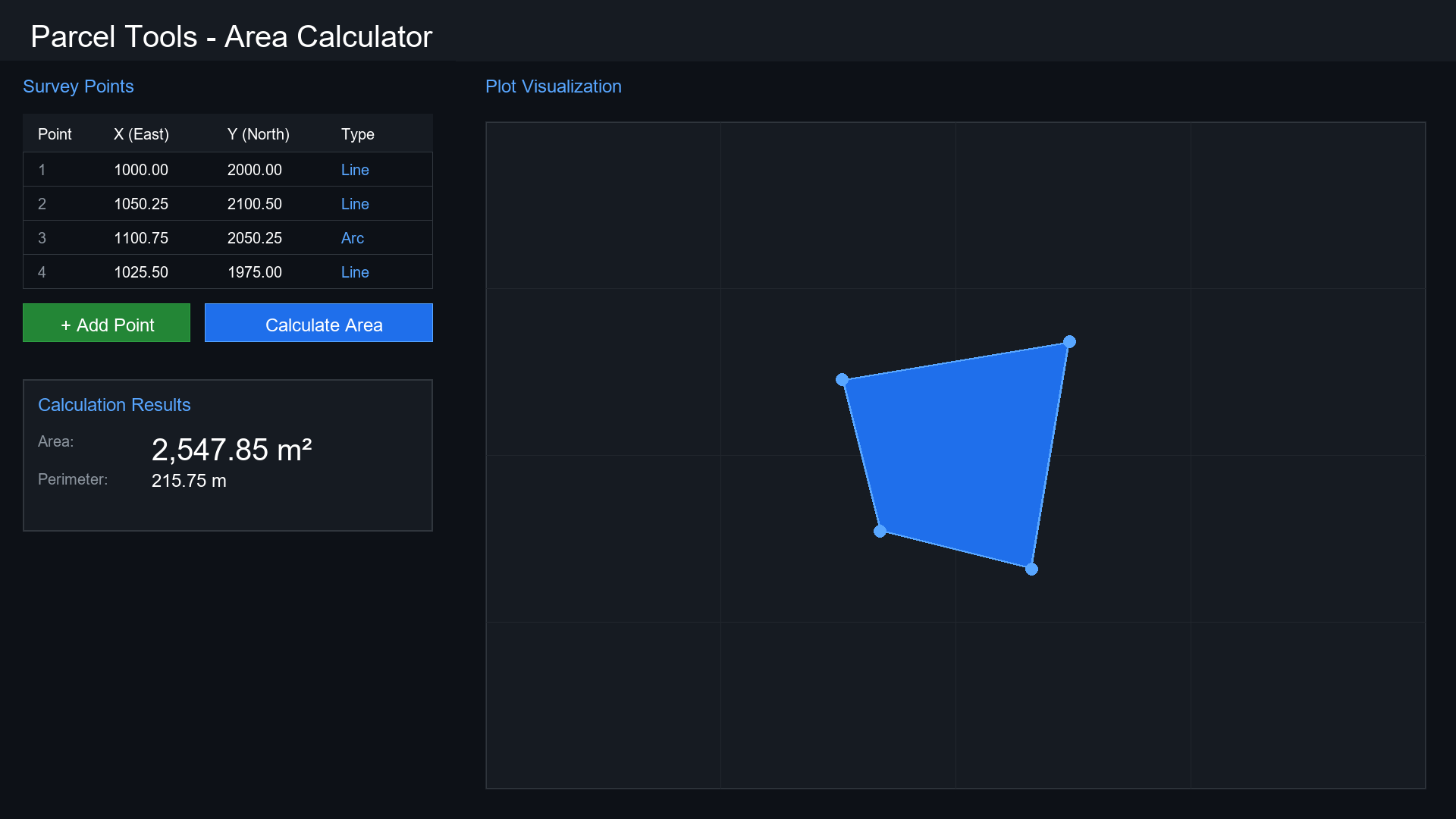
Task: Edit the X coordinate 1000.00 of point 1
Action: (x=141, y=169)
